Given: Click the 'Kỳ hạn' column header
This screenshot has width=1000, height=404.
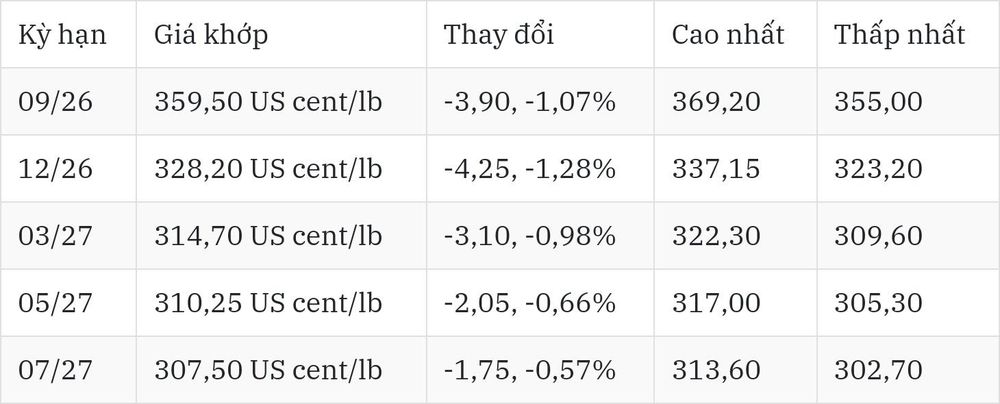Looking at the screenshot, I should [x=62, y=34].
